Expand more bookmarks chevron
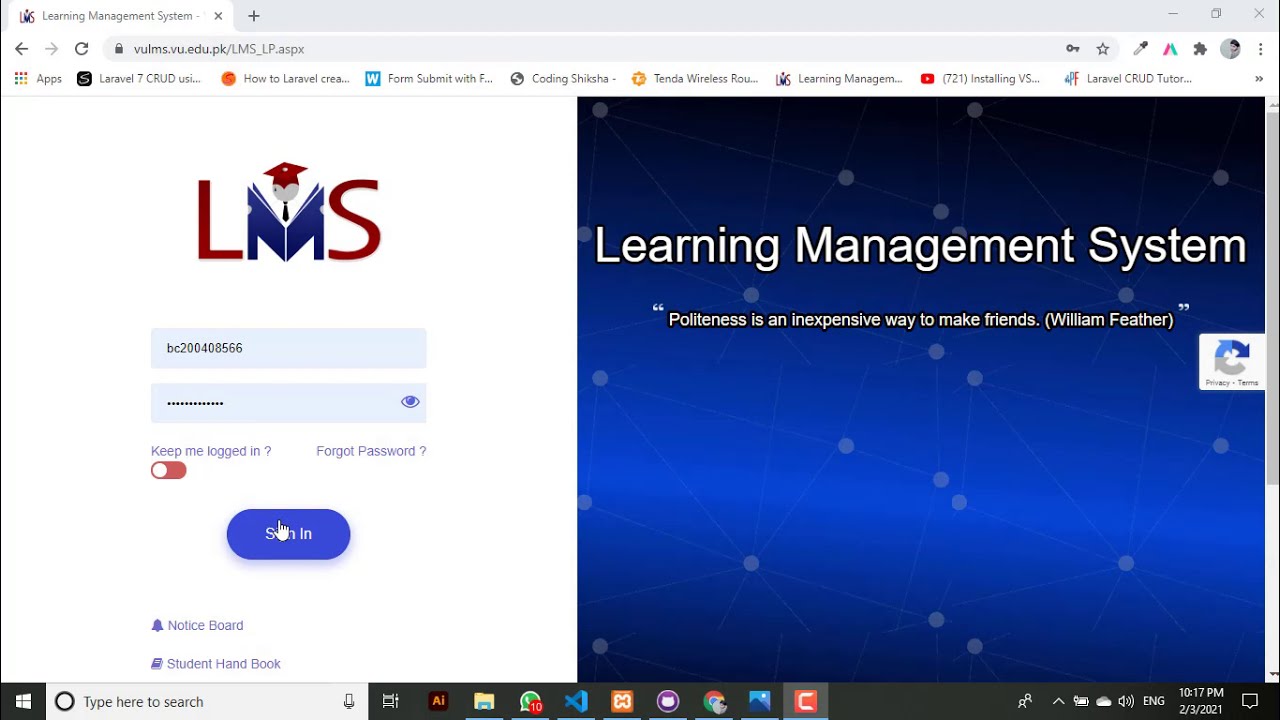This screenshot has width=1280, height=720. 1259,79
